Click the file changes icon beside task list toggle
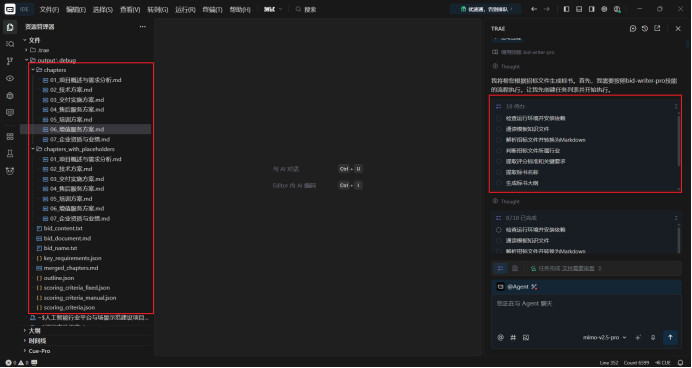692x368 pixels. (x=515, y=268)
